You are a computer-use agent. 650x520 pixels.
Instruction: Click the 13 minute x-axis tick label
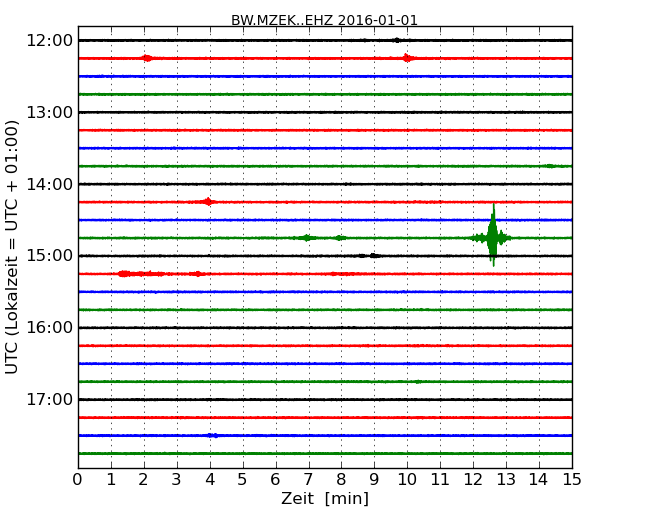[506, 479]
